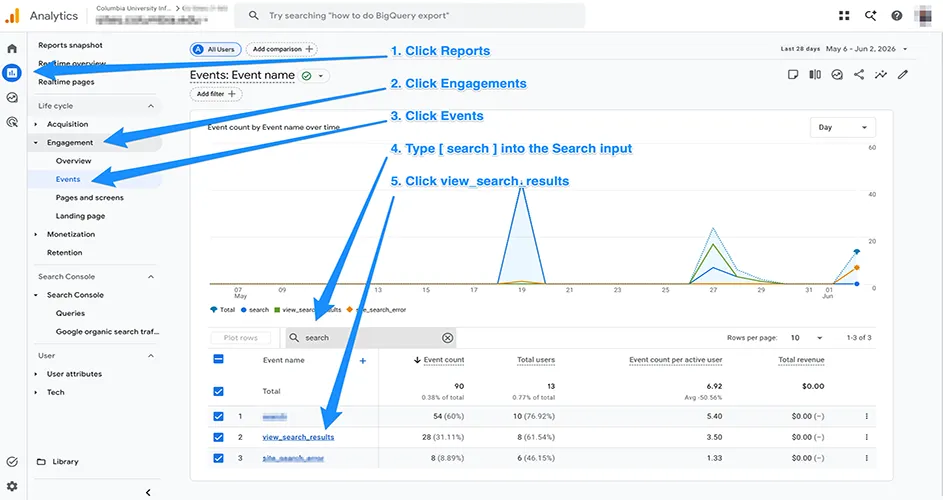Open the Help question mark icon
The width and height of the screenshot is (943, 500).
point(897,16)
